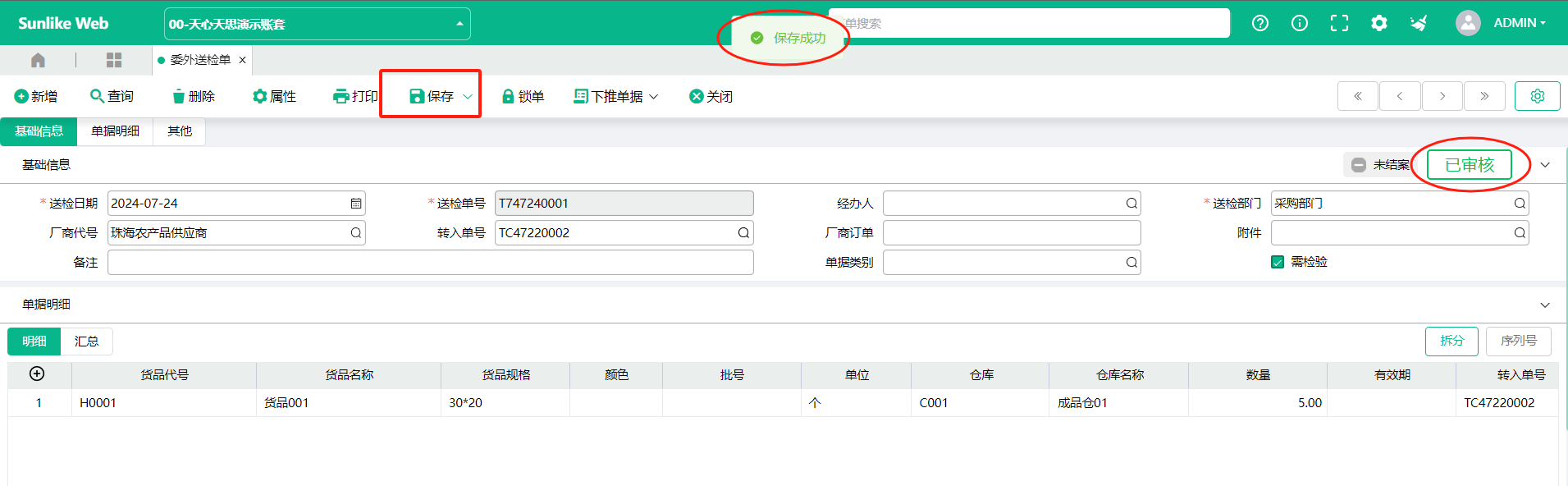This screenshot has height=486, width=1568.
Task: Click 新增 to add a new document
Action: click(36, 96)
